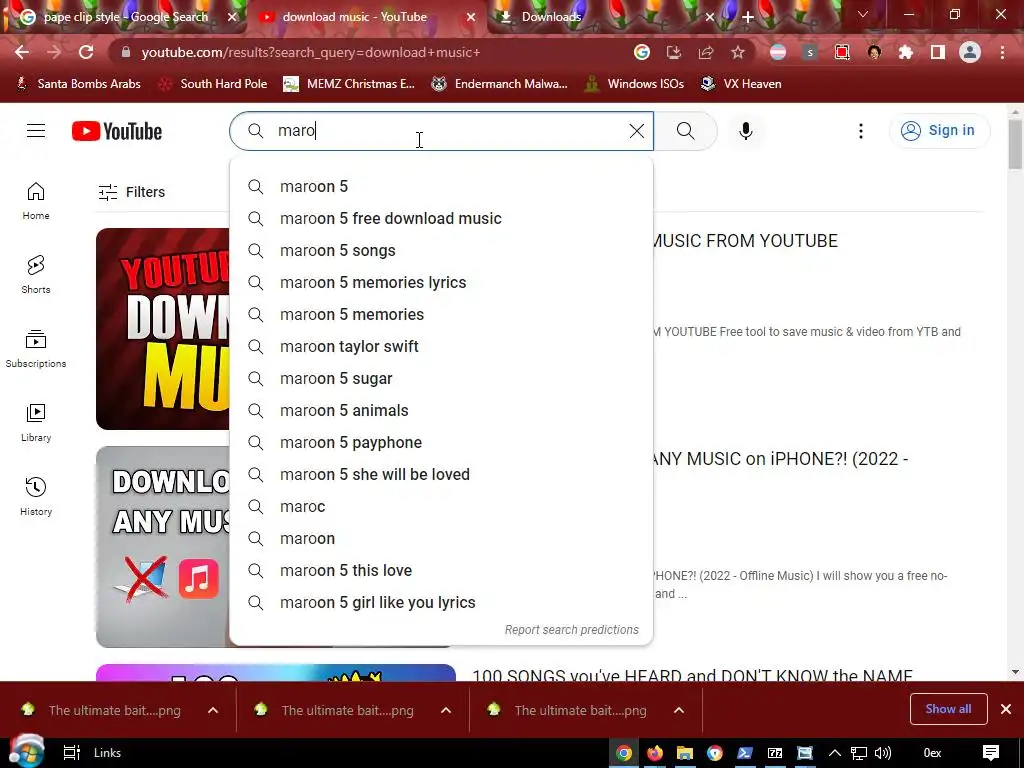Expand third downloaded file options chevron
The width and height of the screenshot is (1024, 768).
point(679,710)
